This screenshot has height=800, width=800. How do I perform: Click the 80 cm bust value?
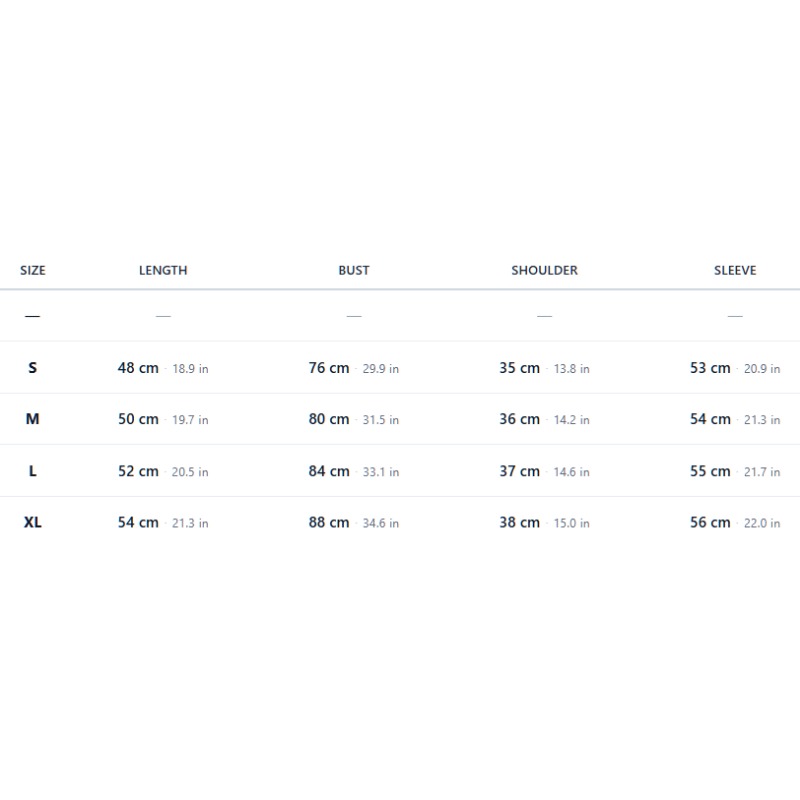coord(329,419)
